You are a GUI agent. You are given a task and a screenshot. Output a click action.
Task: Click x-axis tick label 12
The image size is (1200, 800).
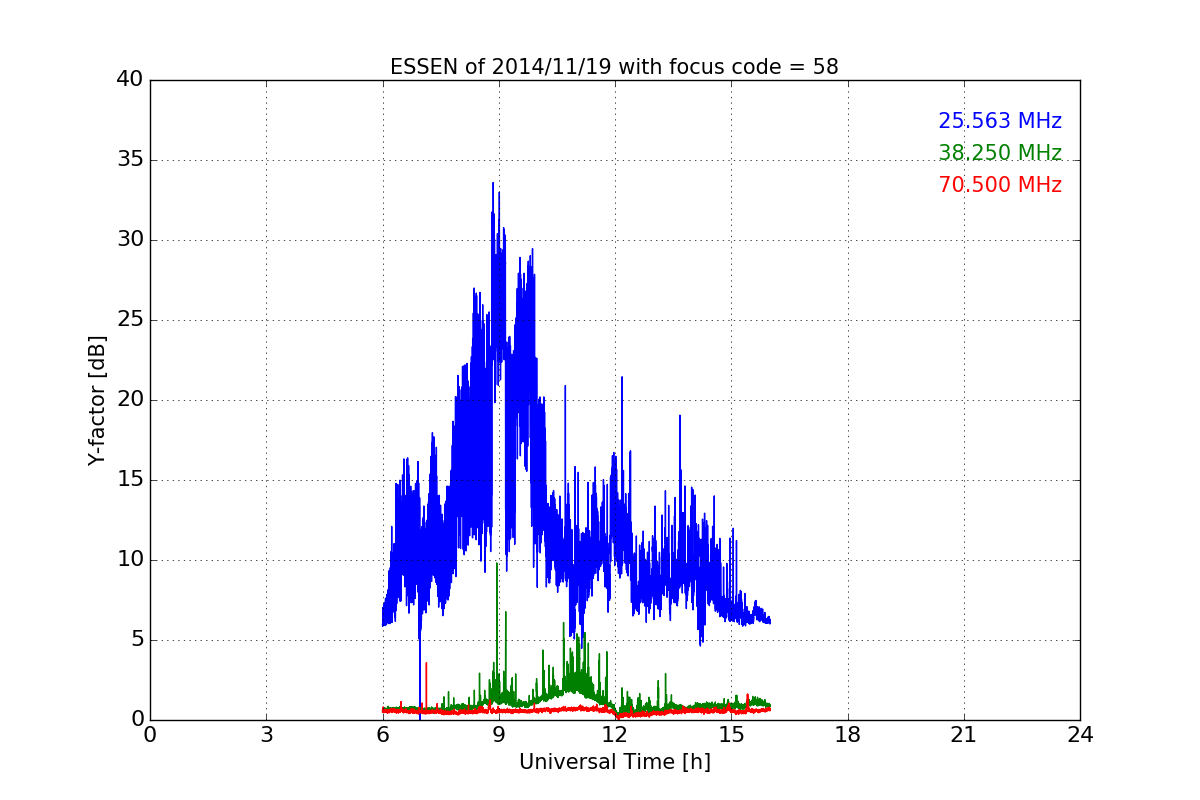(615, 735)
